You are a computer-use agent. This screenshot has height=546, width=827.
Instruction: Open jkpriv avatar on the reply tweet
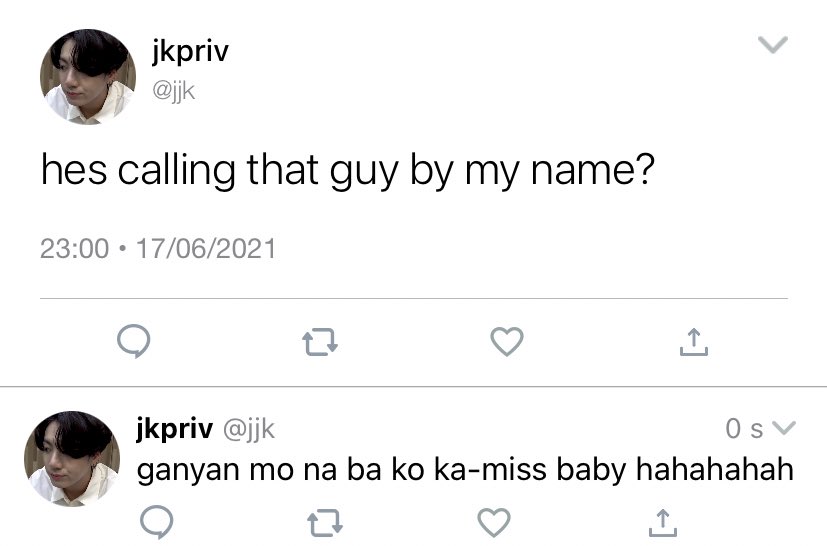(72, 458)
